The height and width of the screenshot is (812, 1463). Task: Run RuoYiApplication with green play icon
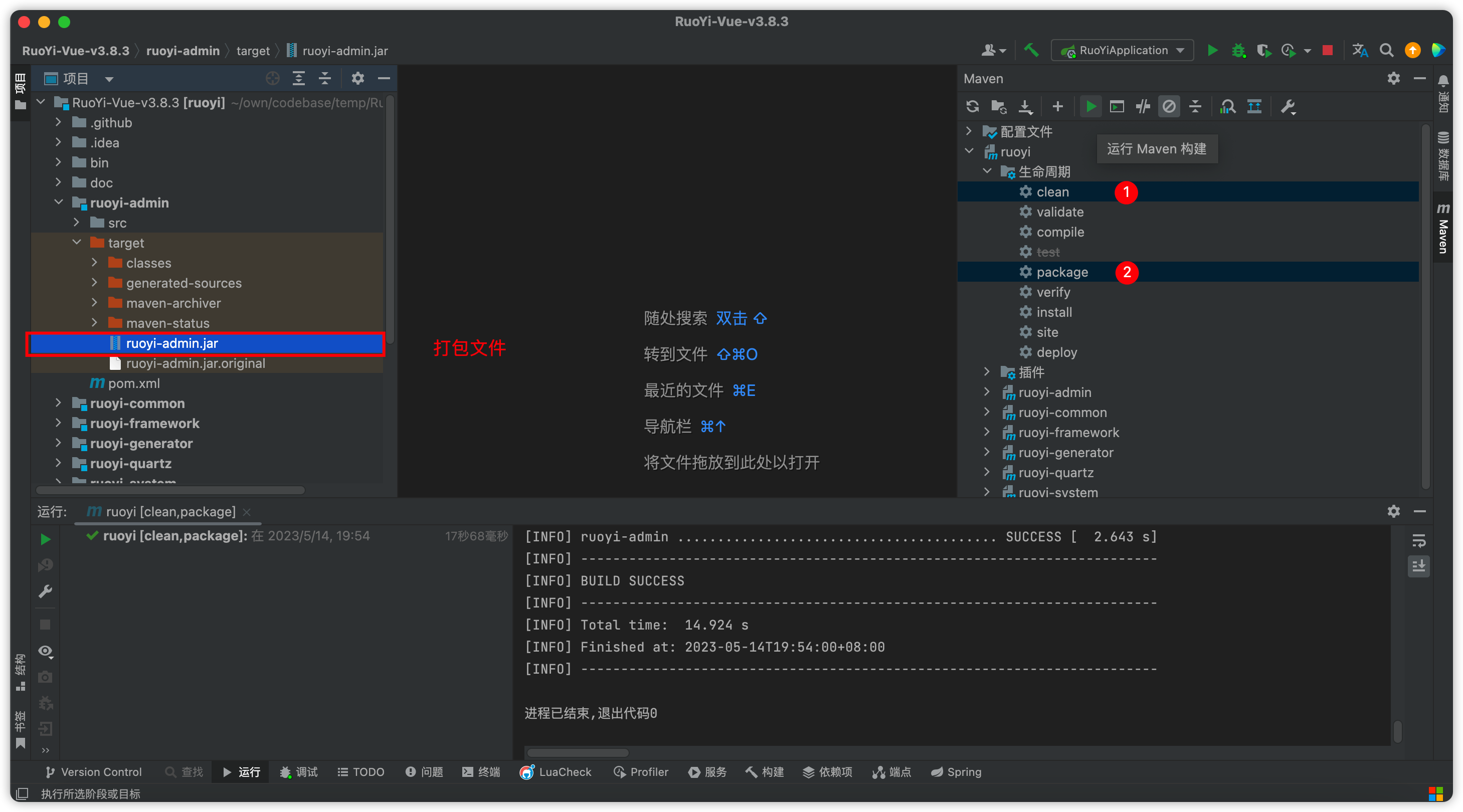1211,51
